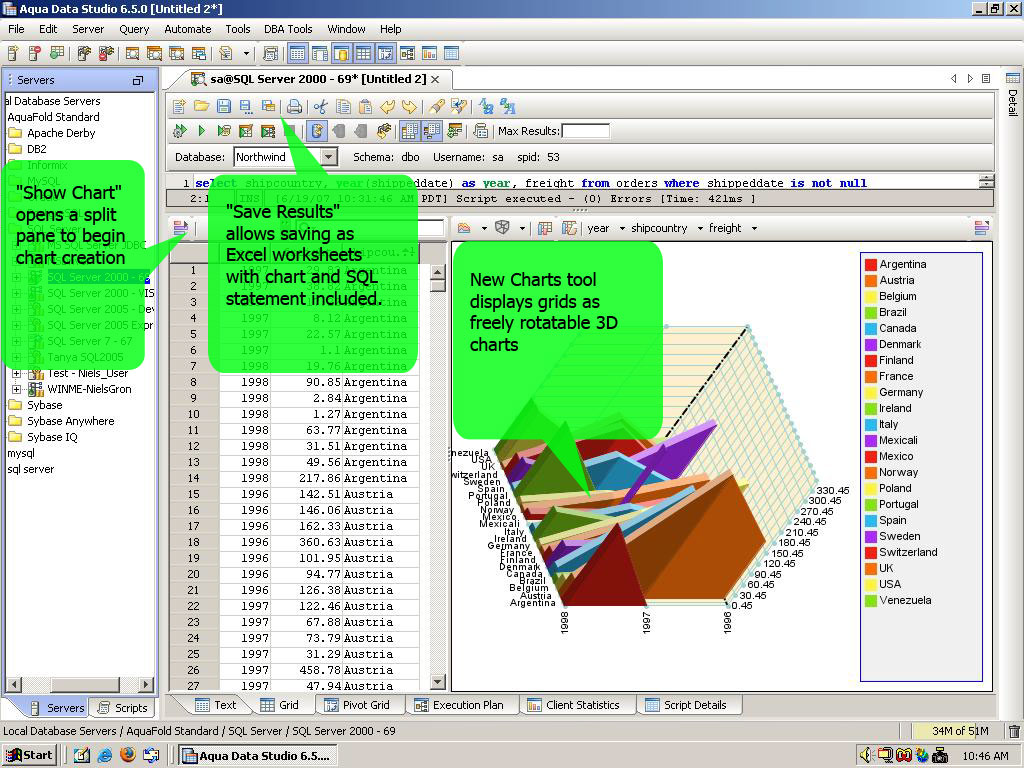Toggle the first highlighted results-grid button near Max Results

[409, 131]
